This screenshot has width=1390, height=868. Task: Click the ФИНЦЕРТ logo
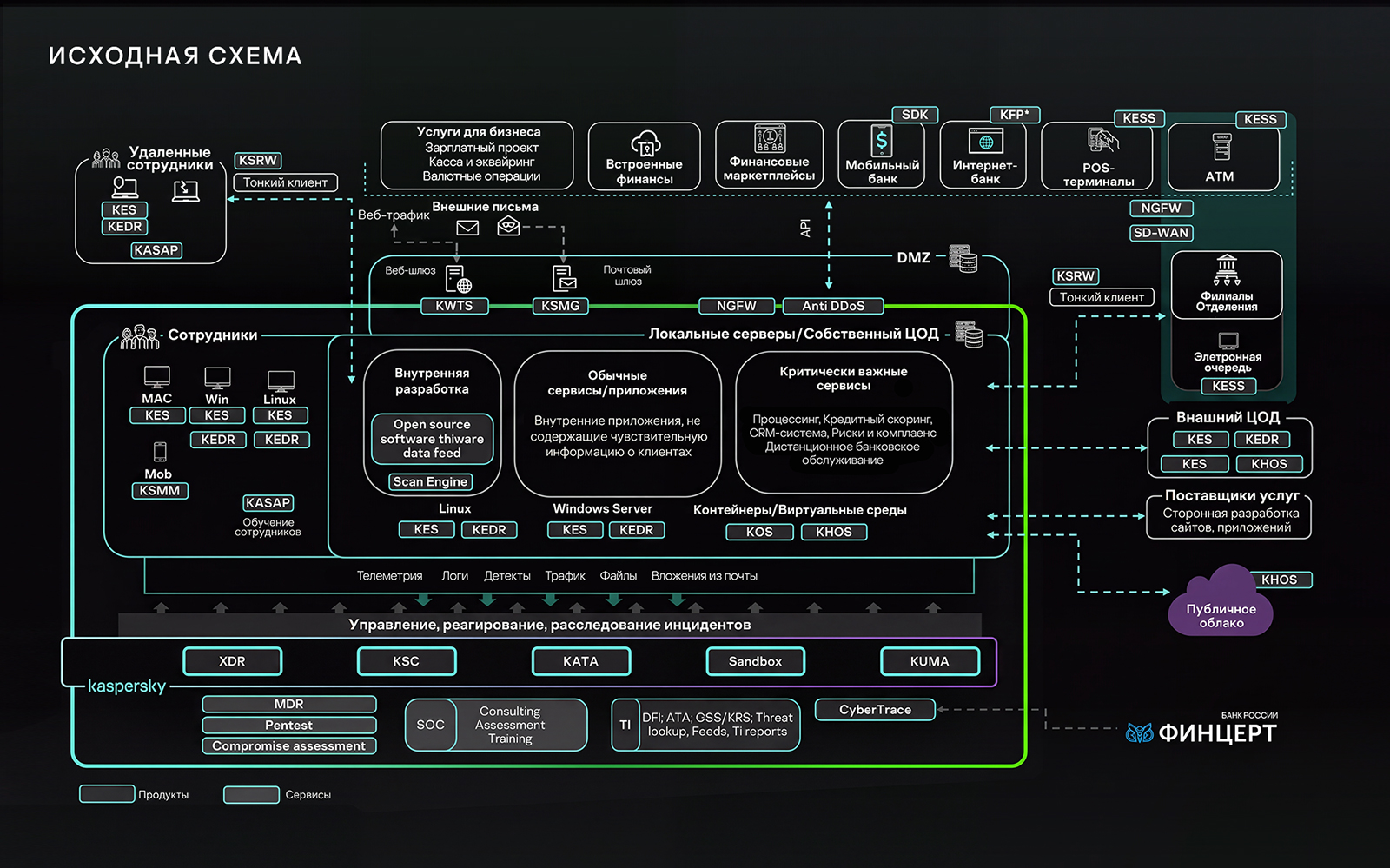1201,728
